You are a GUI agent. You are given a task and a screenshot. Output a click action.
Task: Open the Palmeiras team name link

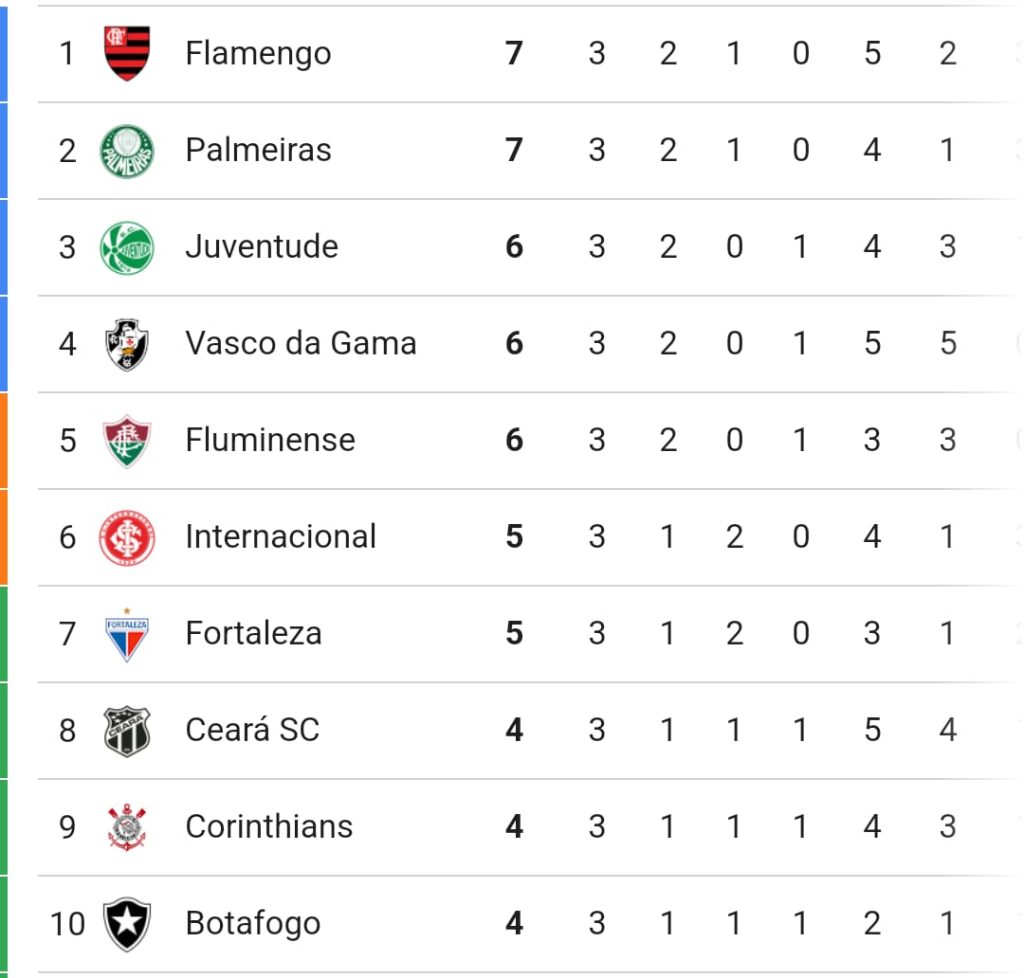coord(258,150)
